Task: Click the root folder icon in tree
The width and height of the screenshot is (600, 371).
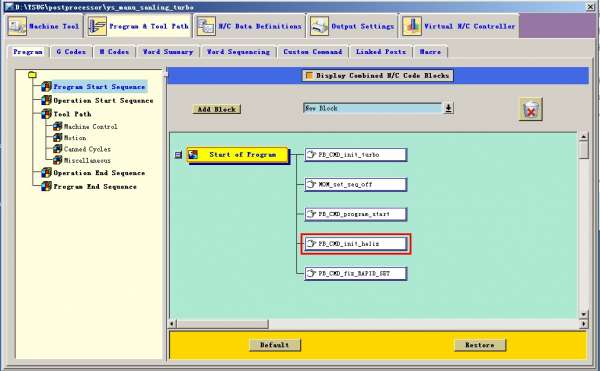Action: pos(33,75)
